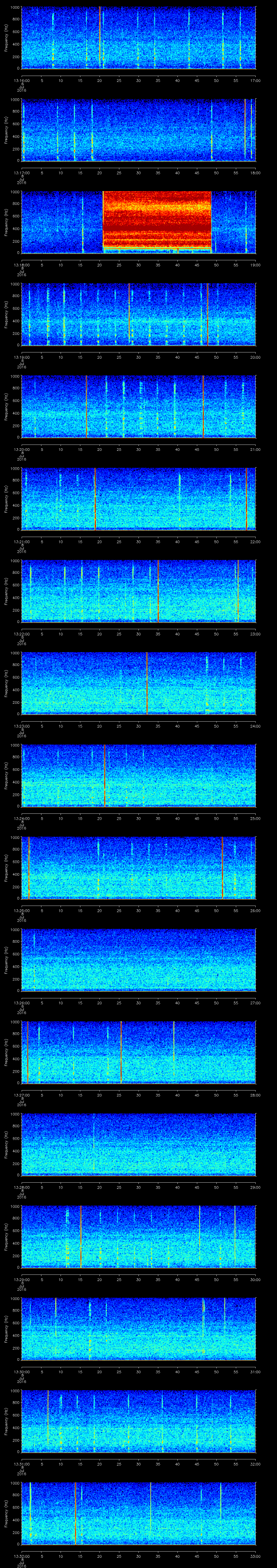Select the spectrogram panel starting at 13:26:00
Viewport: 277px width, 1568px height.
tap(139, 960)
